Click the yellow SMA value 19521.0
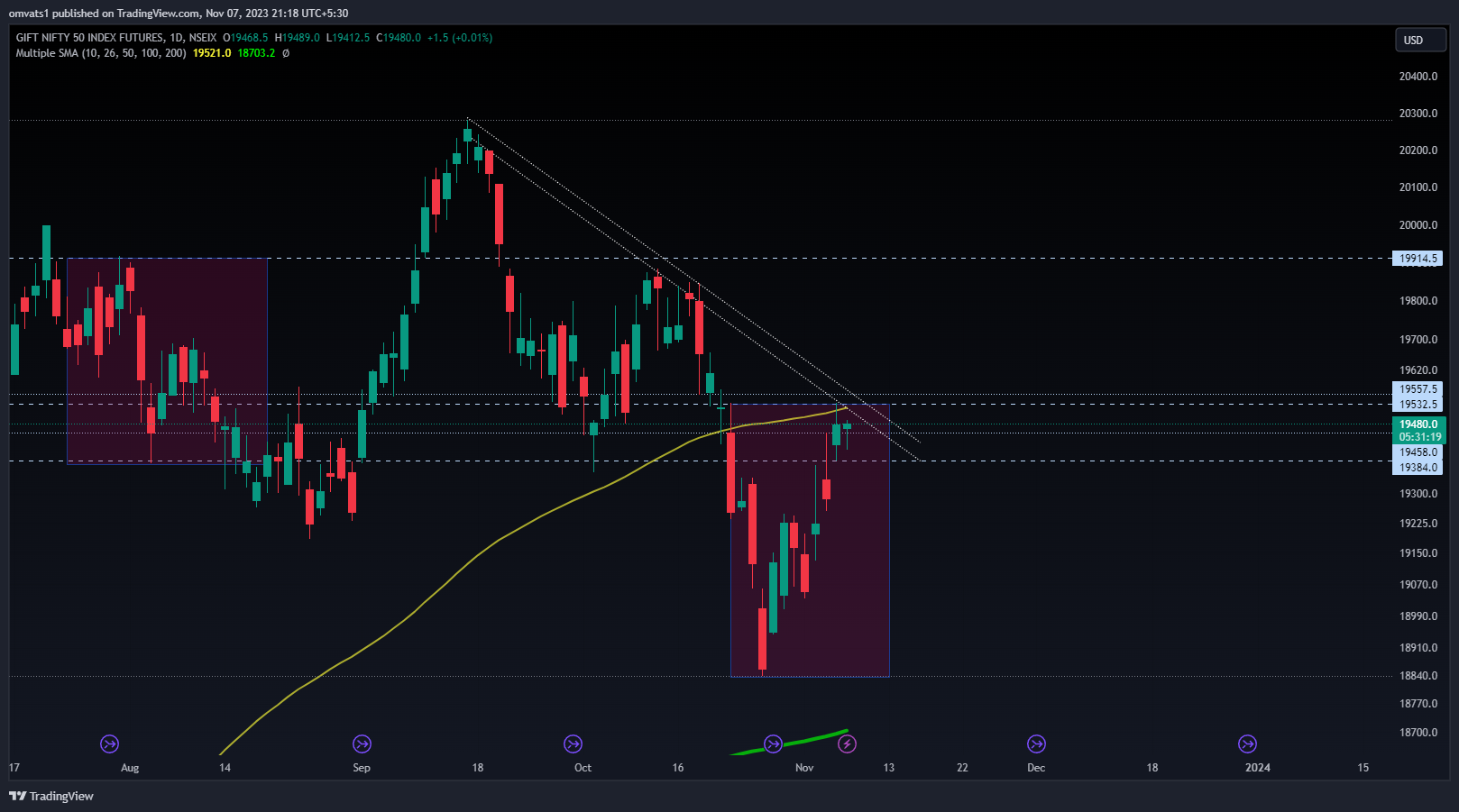The height and width of the screenshot is (812, 1459). tap(212, 53)
